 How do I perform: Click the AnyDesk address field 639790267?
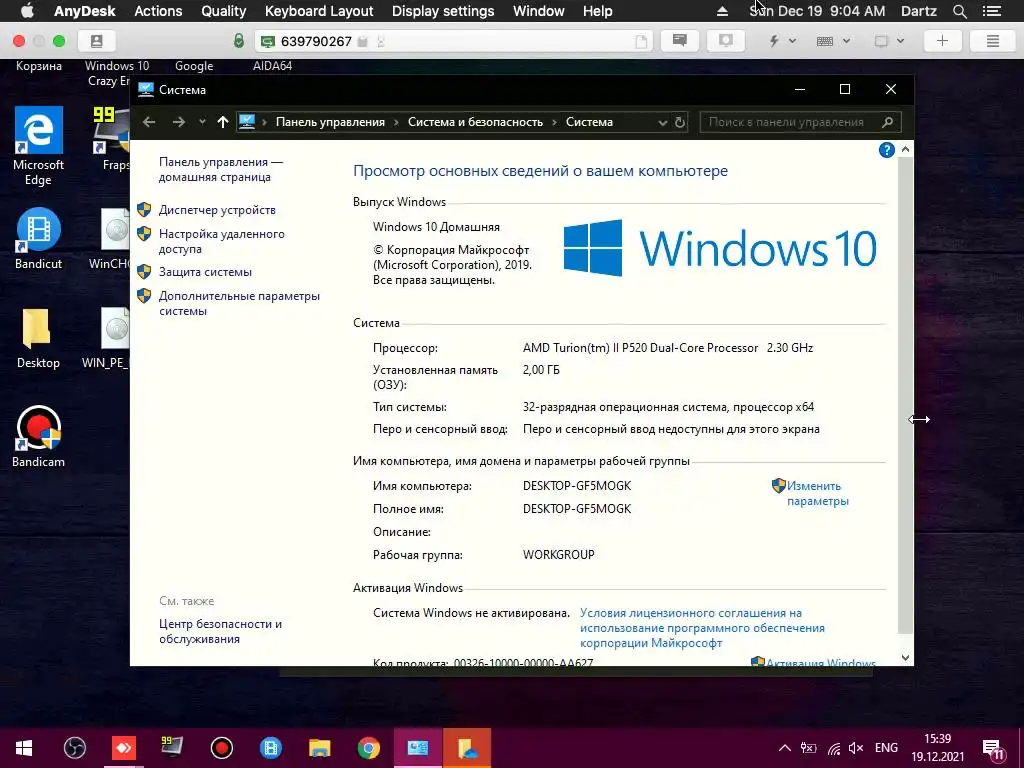[454, 41]
